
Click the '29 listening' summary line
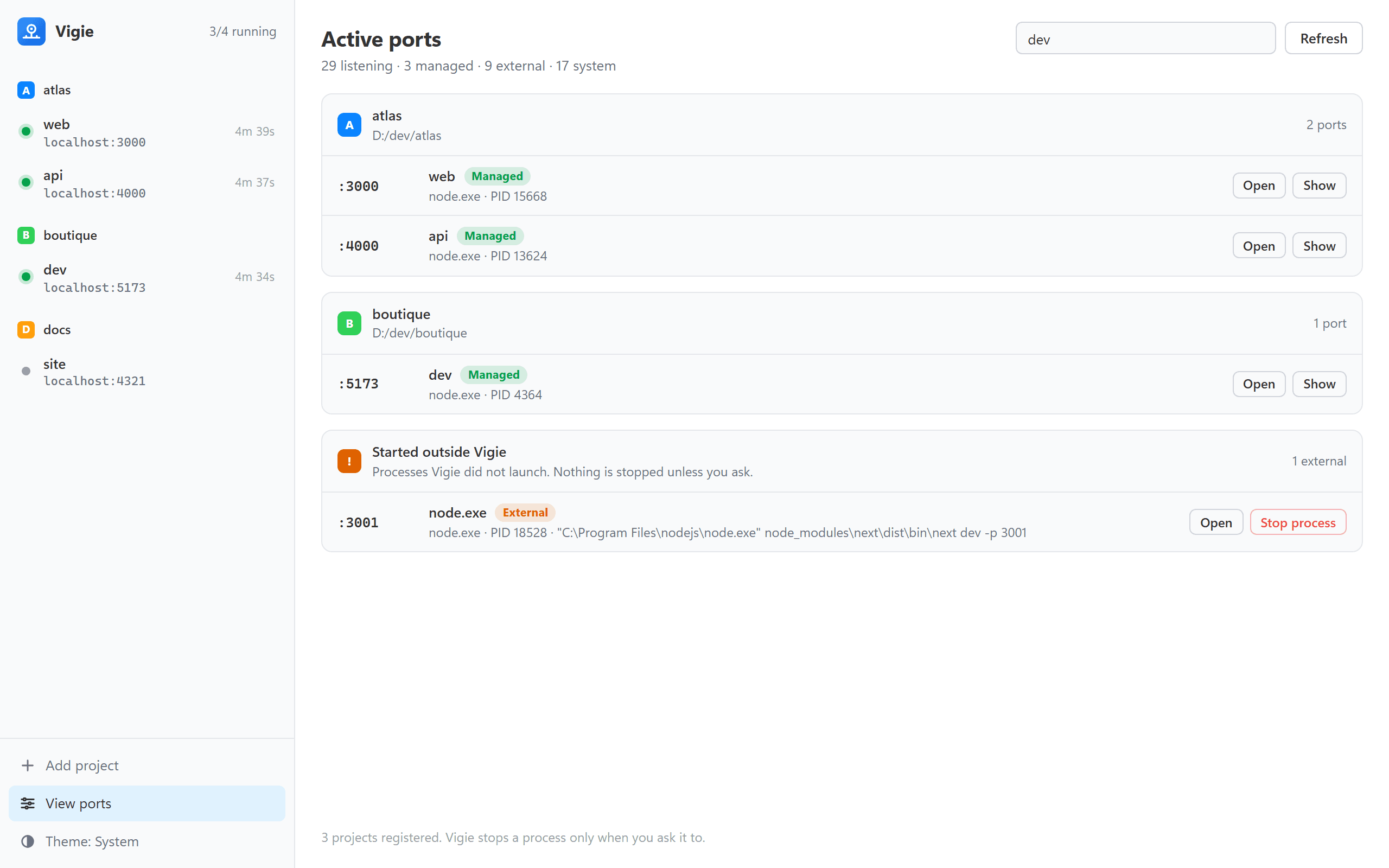(x=468, y=66)
